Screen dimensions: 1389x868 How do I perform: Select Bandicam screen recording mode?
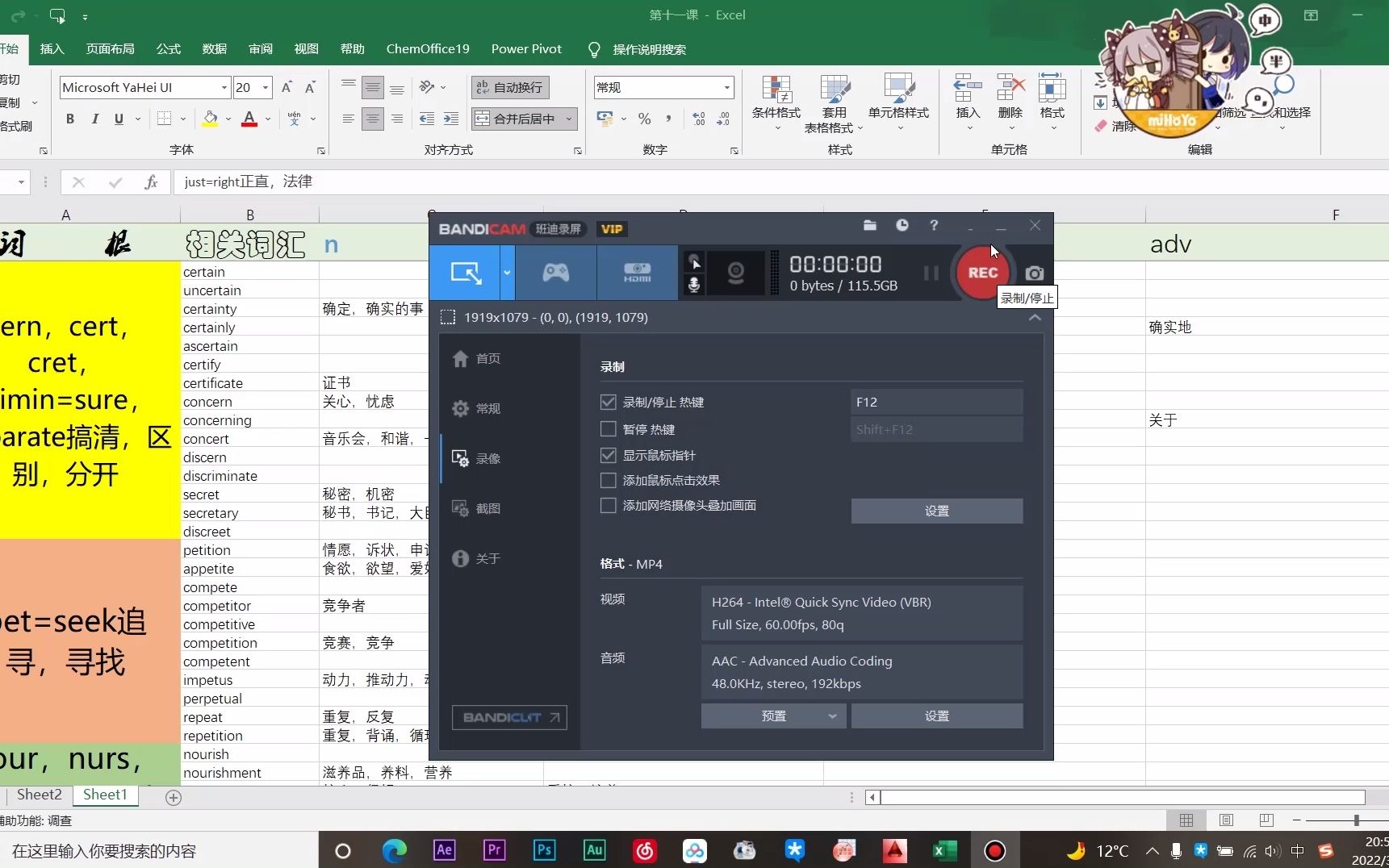[466, 273]
